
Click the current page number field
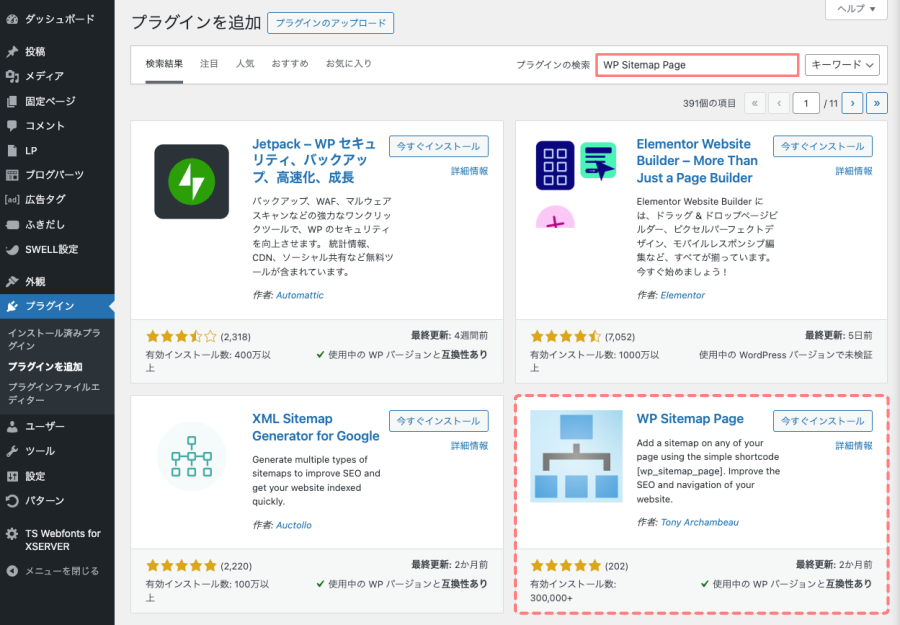point(806,103)
